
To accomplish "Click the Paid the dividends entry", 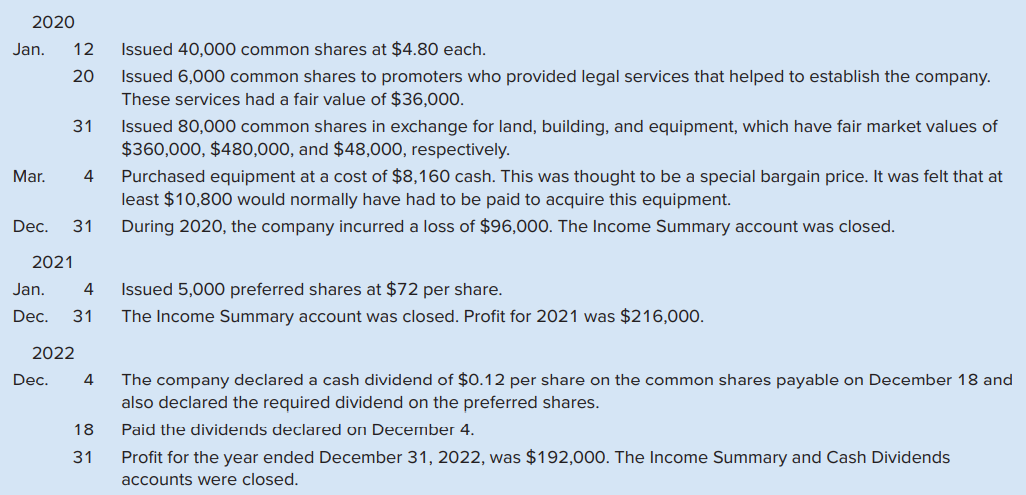I will 298,430.
